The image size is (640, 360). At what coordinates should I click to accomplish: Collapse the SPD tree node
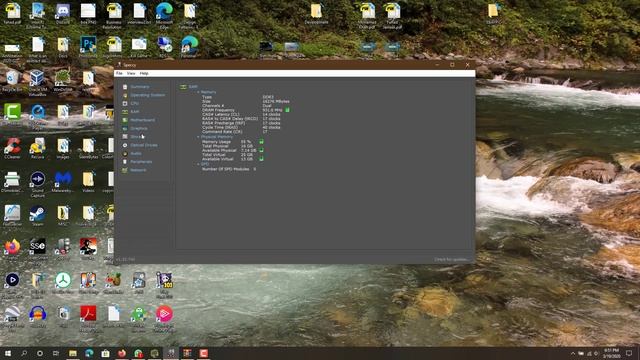coord(198,164)
